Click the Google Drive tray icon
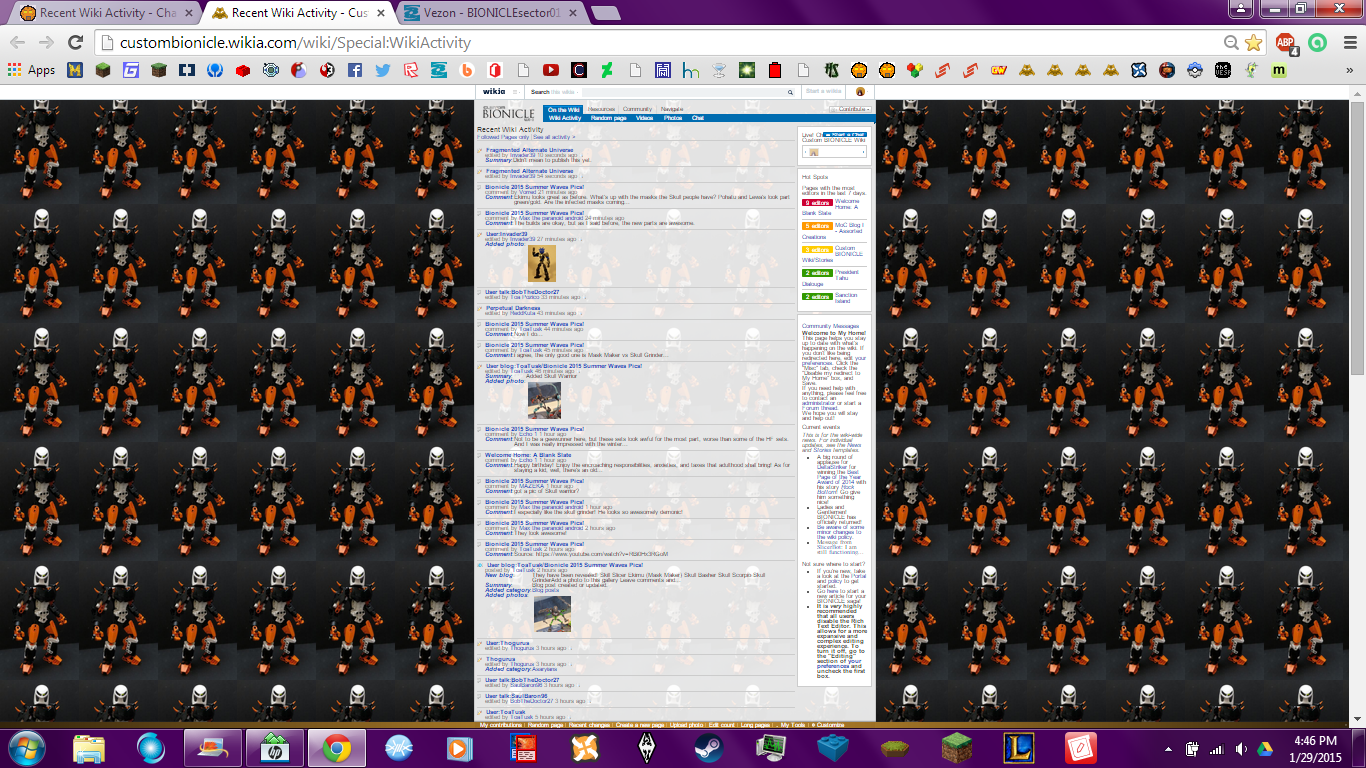1366x768 pixels. (x=1264, y=748)
